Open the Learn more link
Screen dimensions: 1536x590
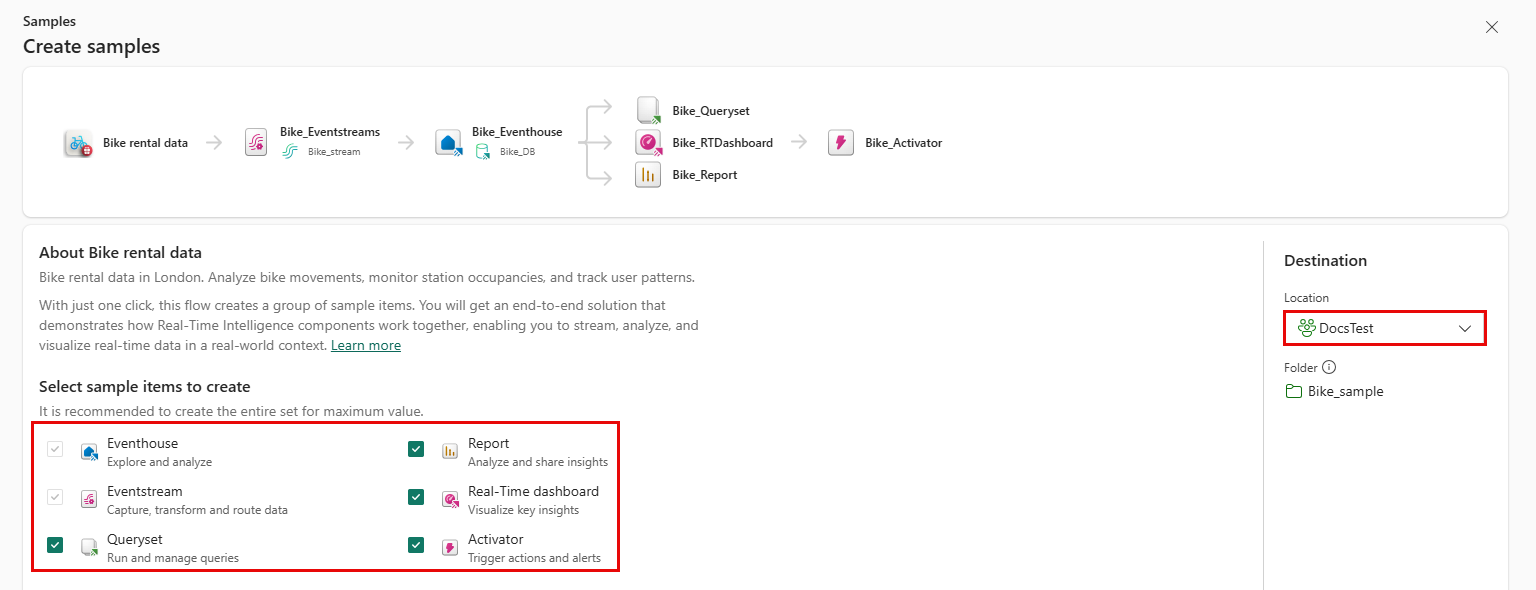point(366,346)
